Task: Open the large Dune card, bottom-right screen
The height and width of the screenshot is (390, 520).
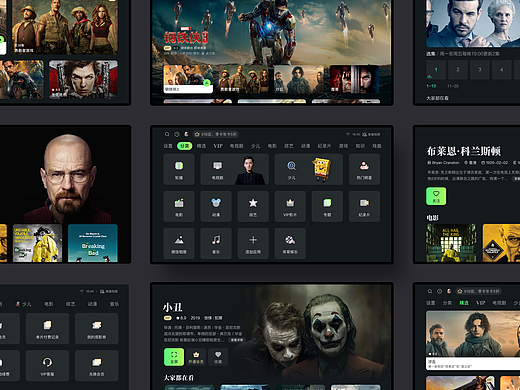Action: click(473, 340)
